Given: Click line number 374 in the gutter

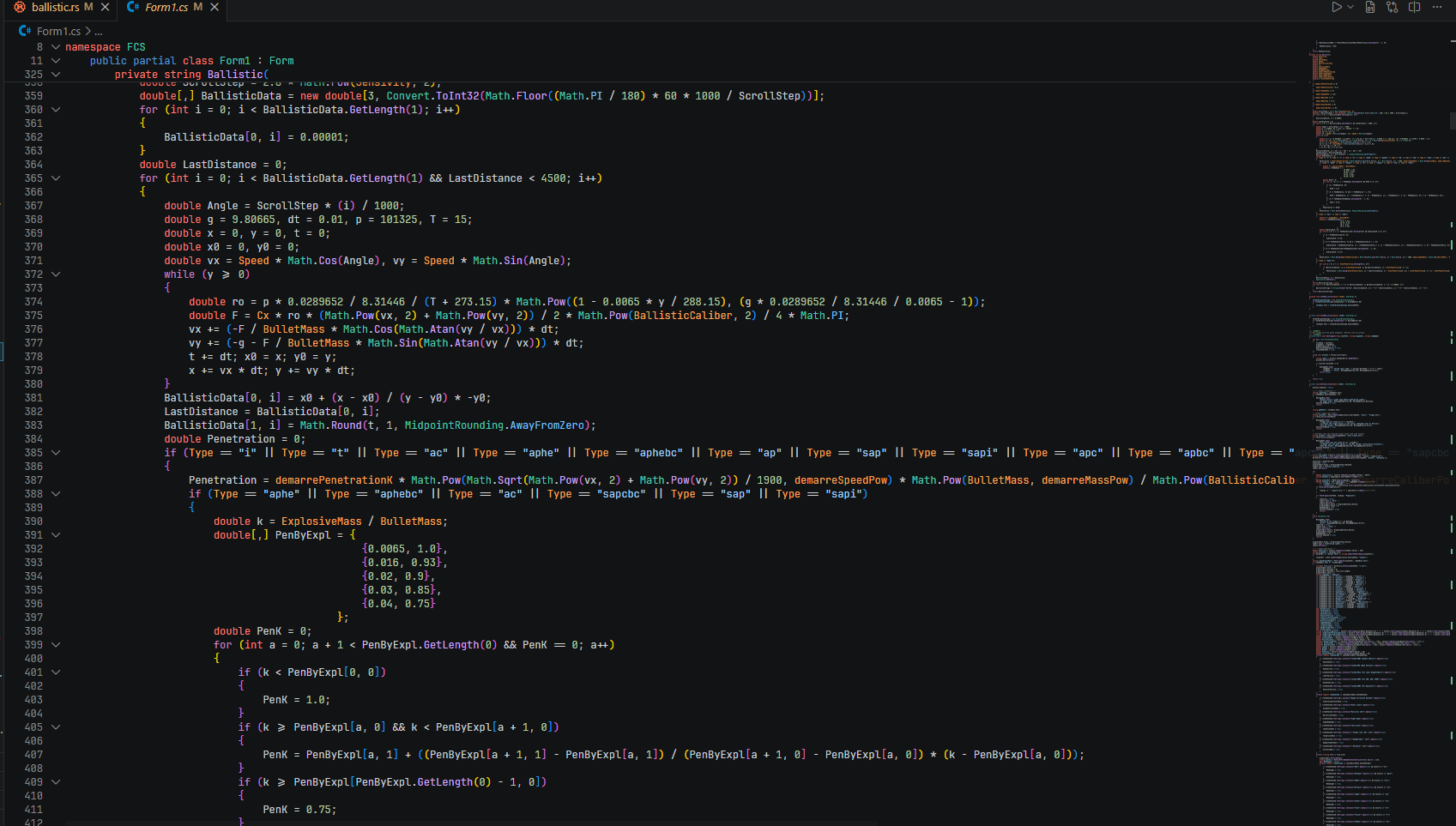Looking at the screenshot, I should [x=33, y=302].
